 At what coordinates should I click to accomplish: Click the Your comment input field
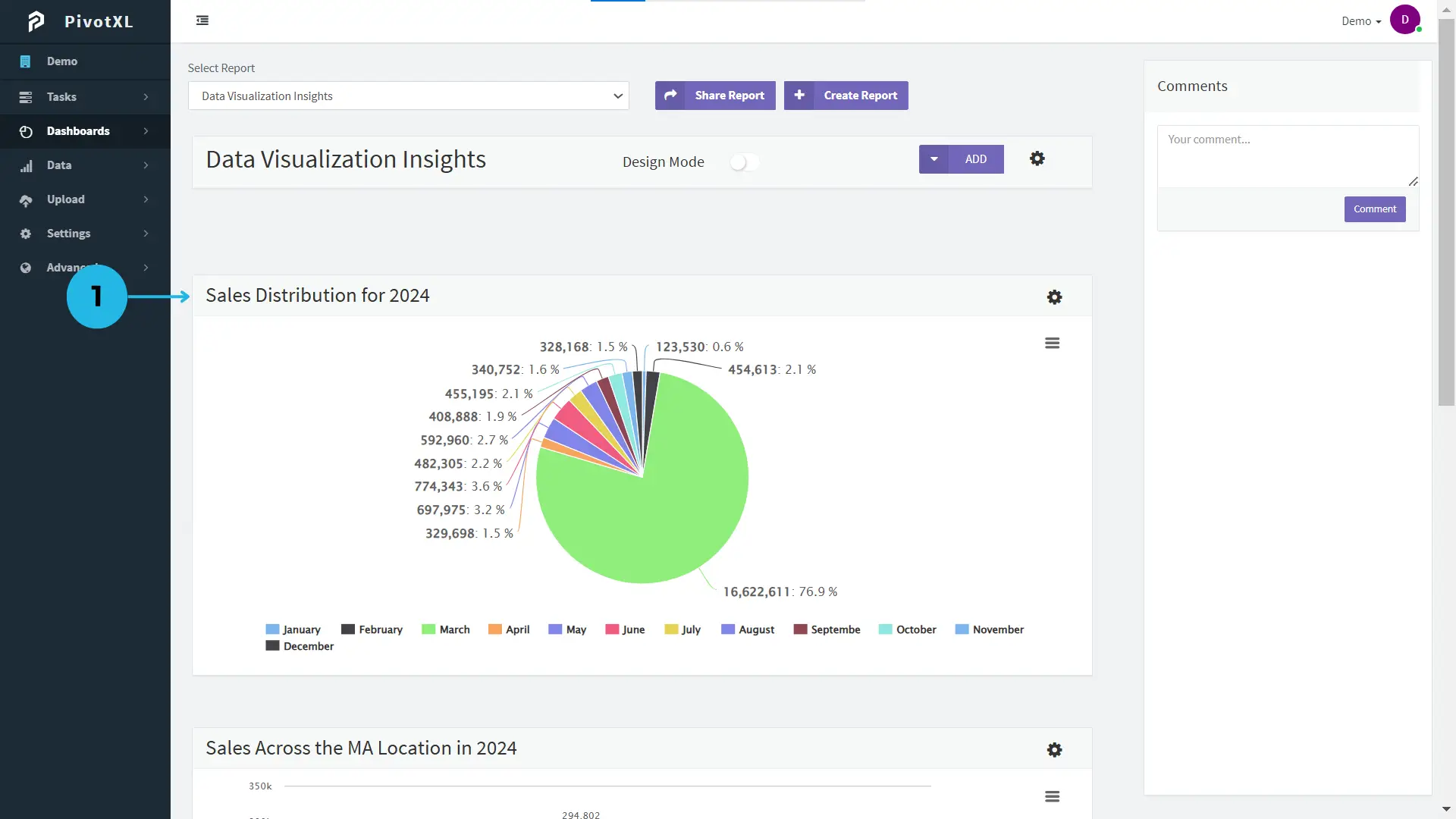1288,155
